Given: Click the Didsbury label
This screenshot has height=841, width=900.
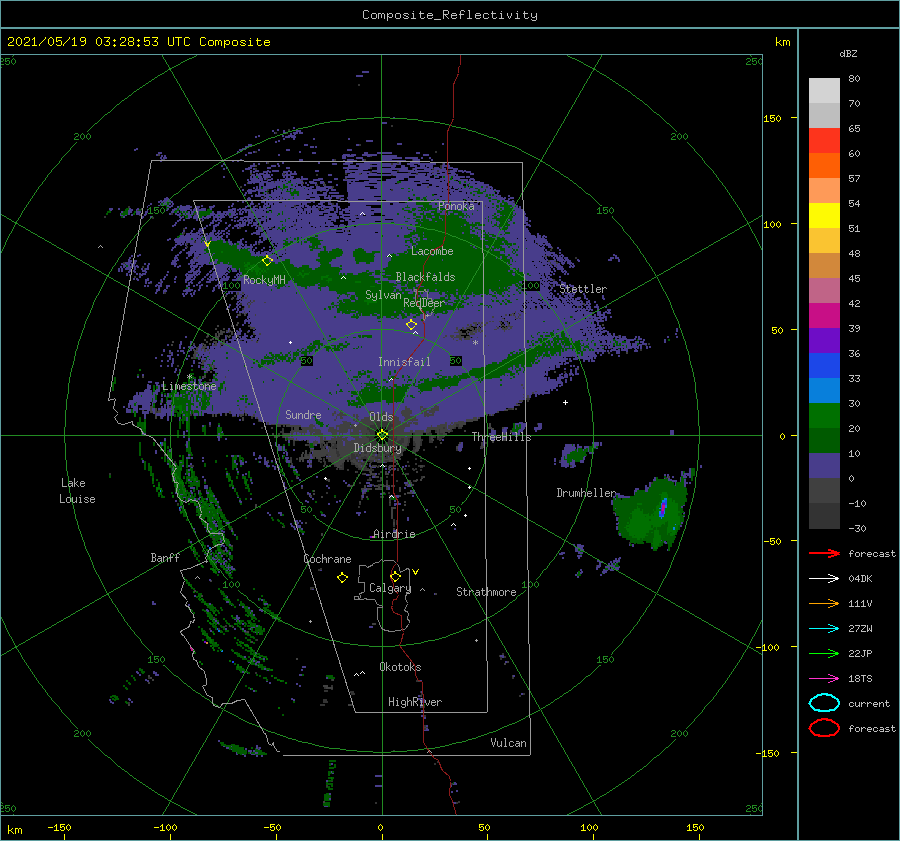Looking at the screenshot, I should [378, 448].
